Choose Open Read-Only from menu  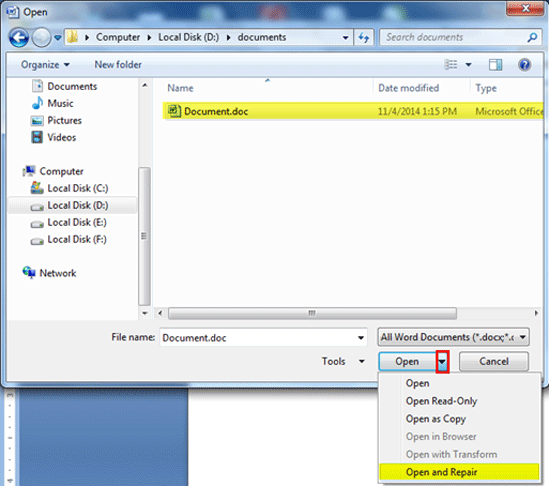(441, 401)
